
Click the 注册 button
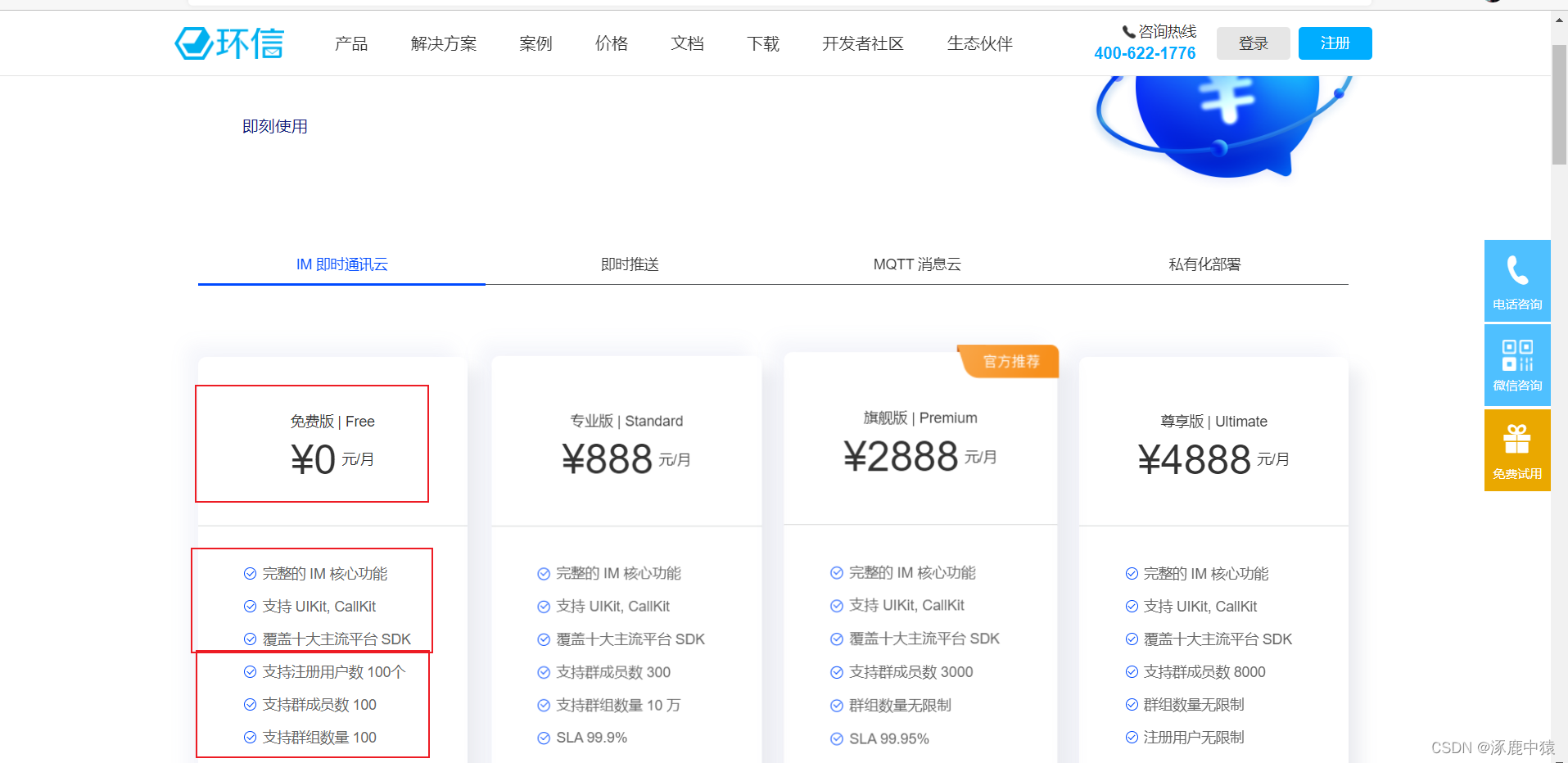[1335, 43]
